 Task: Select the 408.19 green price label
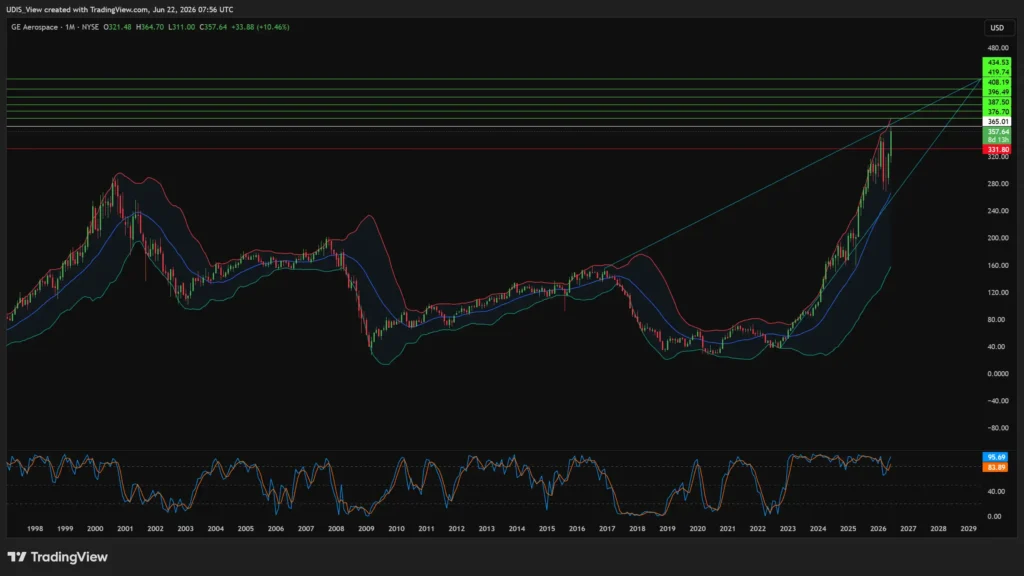[x=997, y=82]
